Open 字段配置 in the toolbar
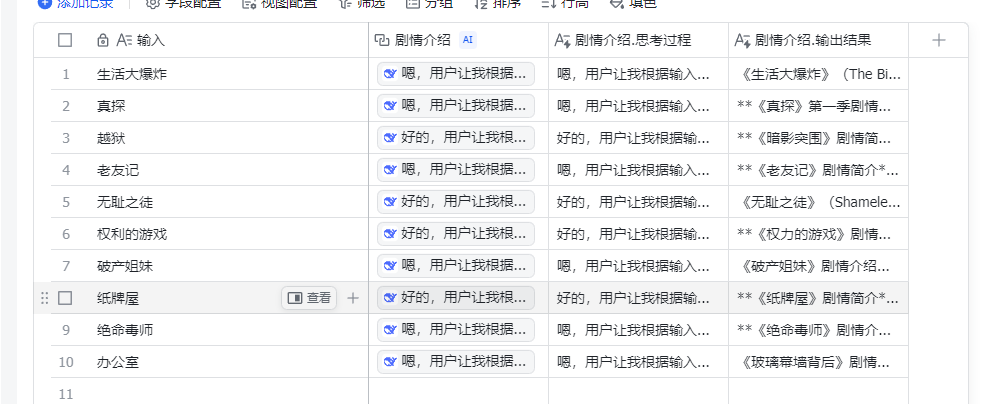 pos(184,3)
